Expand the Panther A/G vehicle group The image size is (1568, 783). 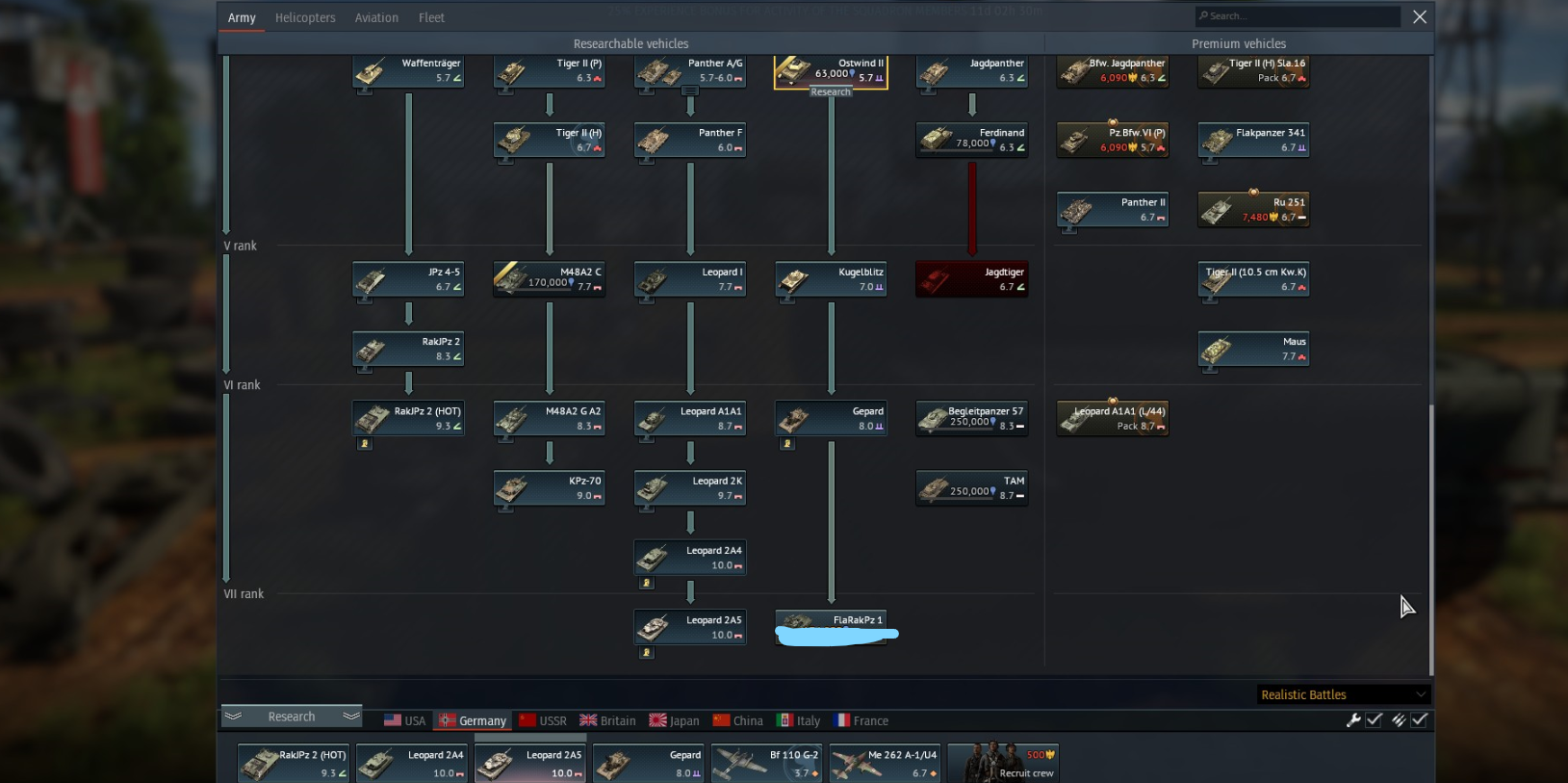pyautogui.click(x=690, y=91)
